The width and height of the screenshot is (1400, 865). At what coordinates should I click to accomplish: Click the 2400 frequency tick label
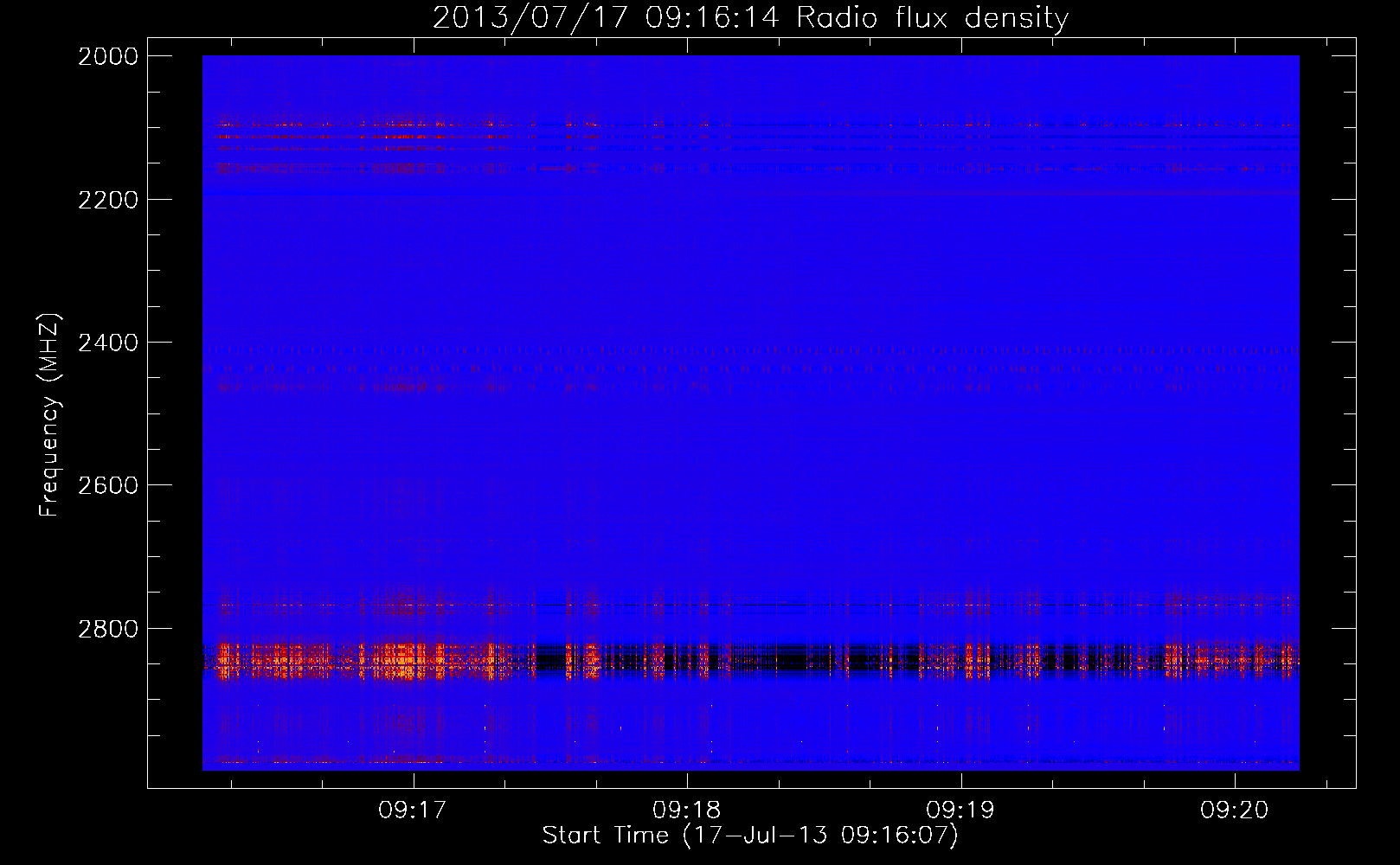click(x=108, y=343)
